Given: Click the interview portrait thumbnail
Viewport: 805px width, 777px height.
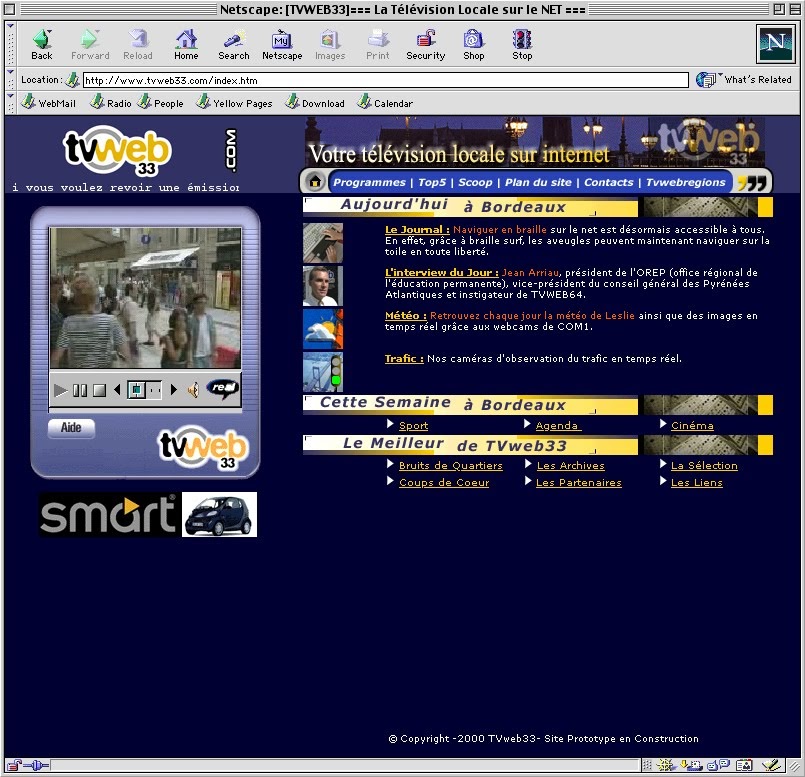Looking at the screenshot, I should (323, 286).
